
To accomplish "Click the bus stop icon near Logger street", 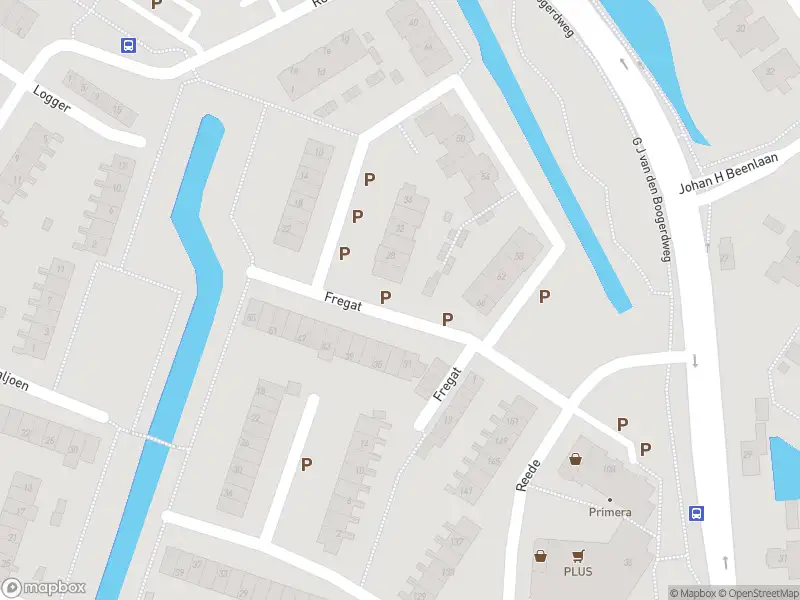I will coord(128,45).
